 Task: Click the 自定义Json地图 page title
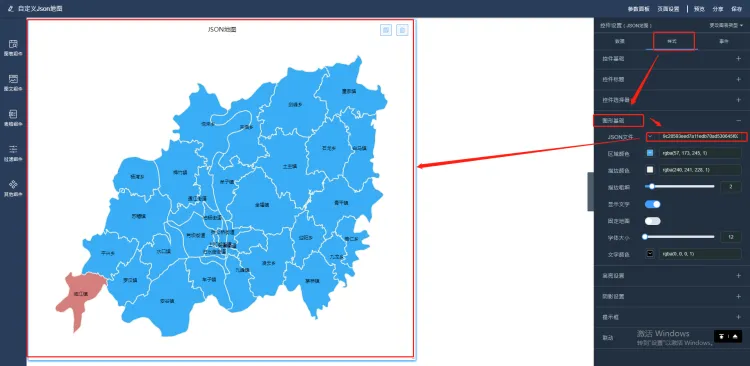click(x=40, y=9)
